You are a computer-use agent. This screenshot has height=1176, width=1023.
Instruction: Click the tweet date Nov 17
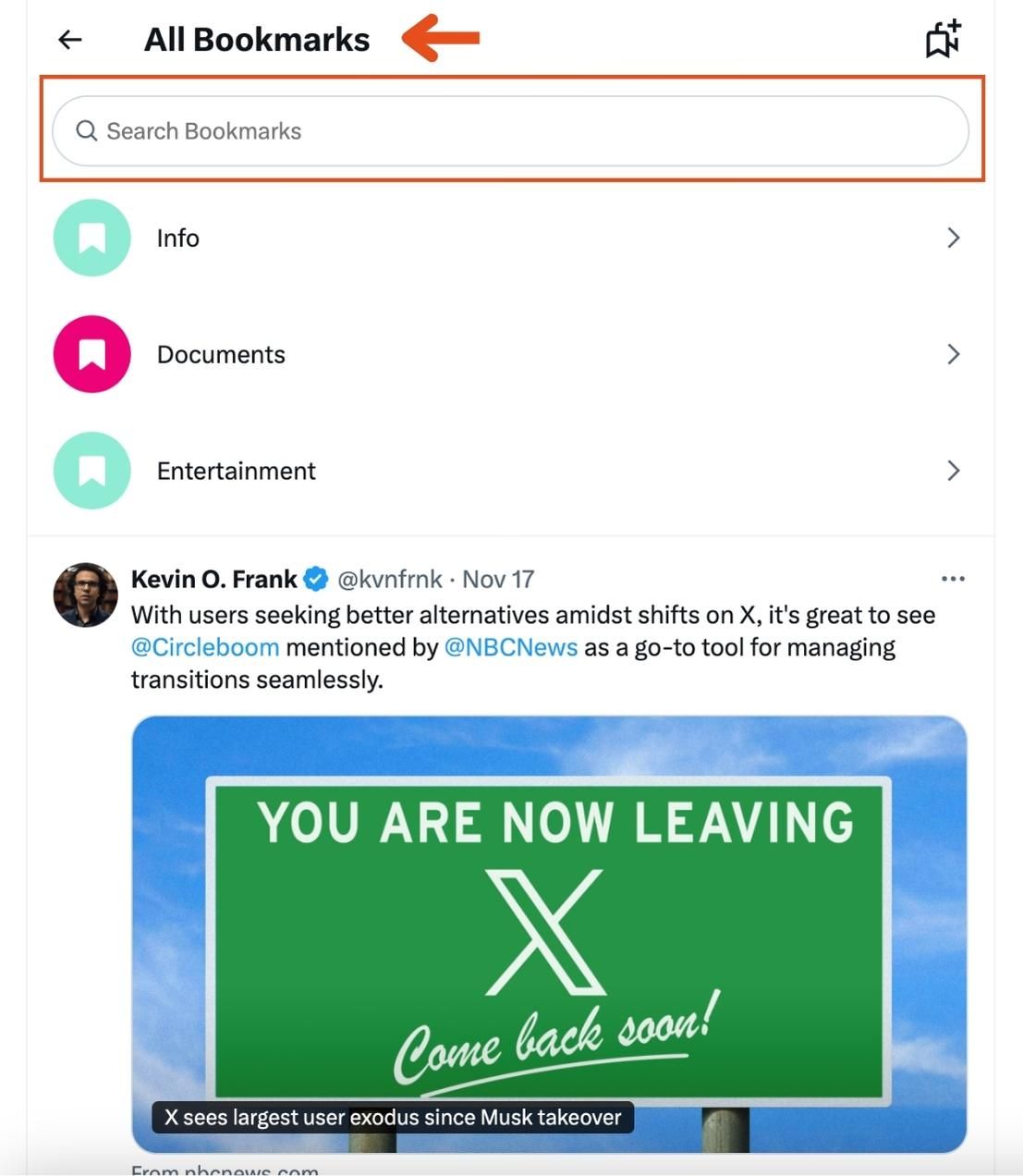[x=497, y=579]
